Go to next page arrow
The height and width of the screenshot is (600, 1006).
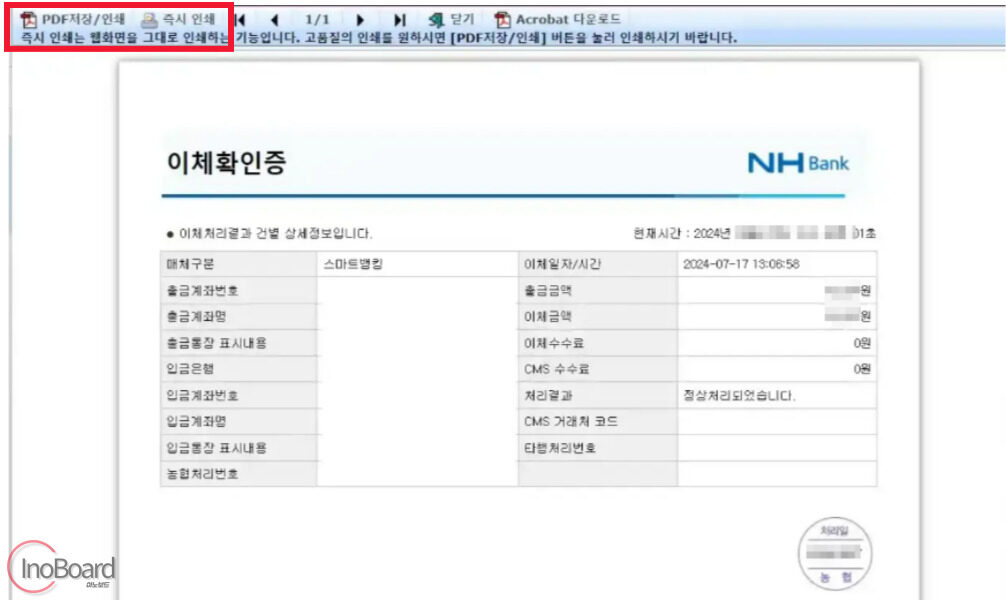(360, 20)
